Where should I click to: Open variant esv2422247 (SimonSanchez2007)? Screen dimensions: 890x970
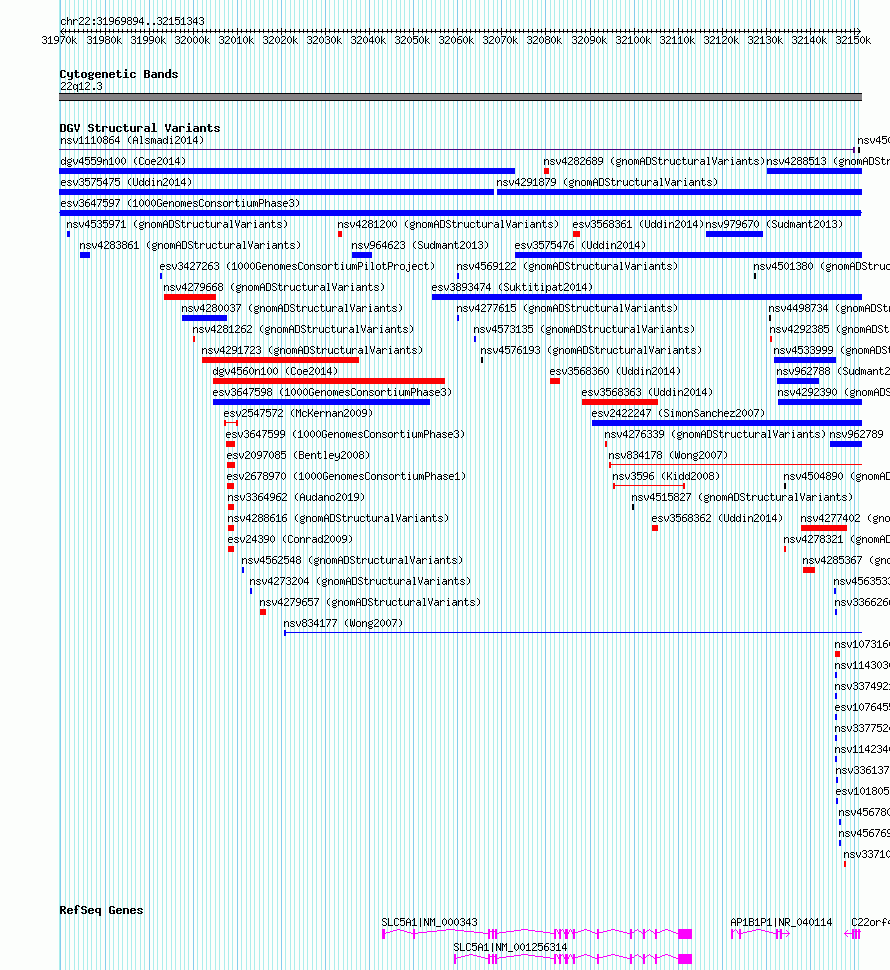[678, 414]
